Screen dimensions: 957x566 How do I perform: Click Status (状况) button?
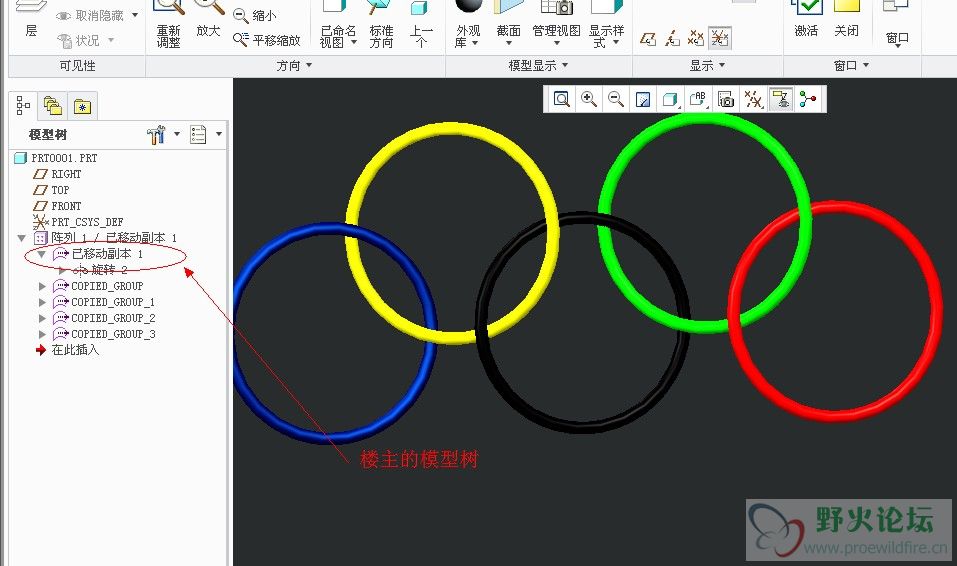click(85, 40)
